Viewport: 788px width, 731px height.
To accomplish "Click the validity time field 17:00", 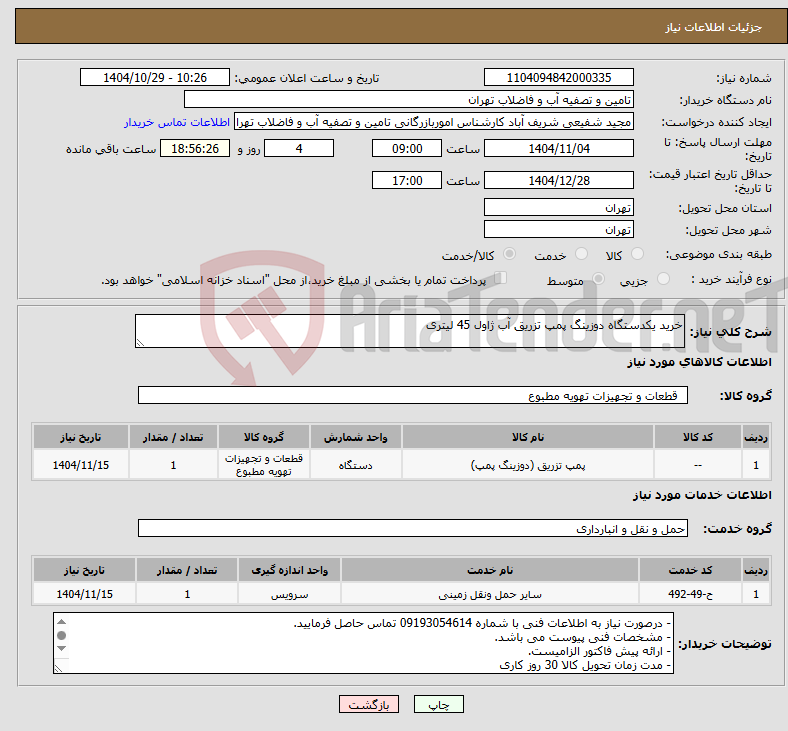I will [407, 180].
